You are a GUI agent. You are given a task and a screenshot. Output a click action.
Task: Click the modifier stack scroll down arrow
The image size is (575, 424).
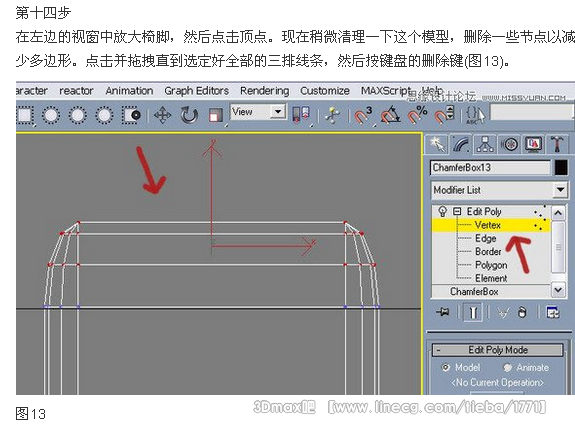pos(558,290)
